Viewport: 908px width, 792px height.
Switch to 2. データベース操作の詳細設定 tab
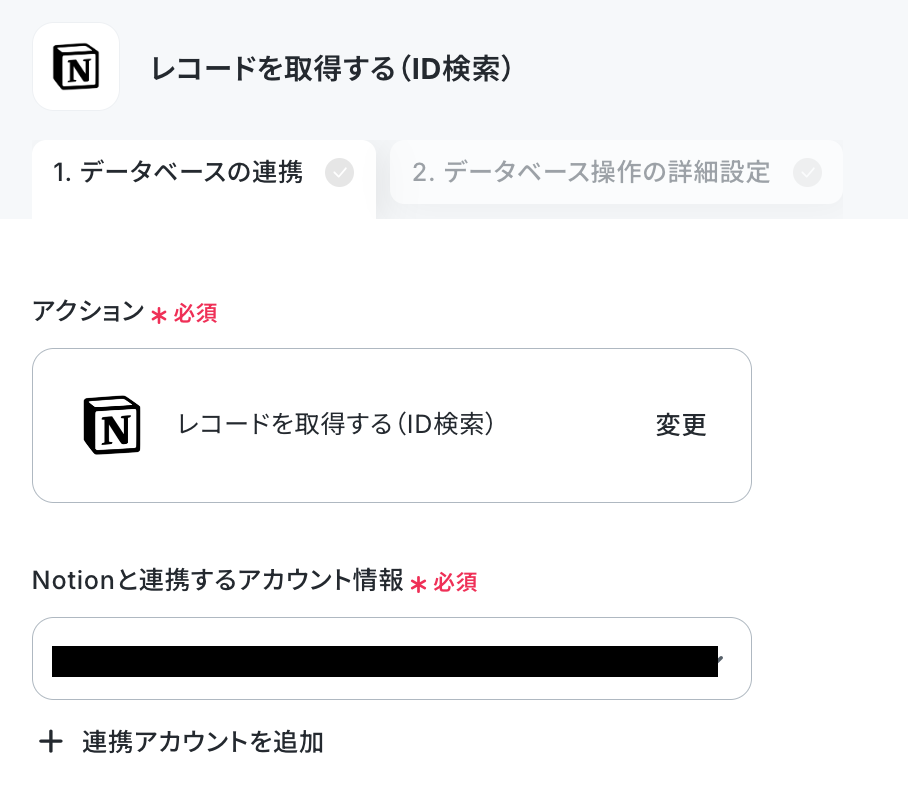tap(616, 172)
